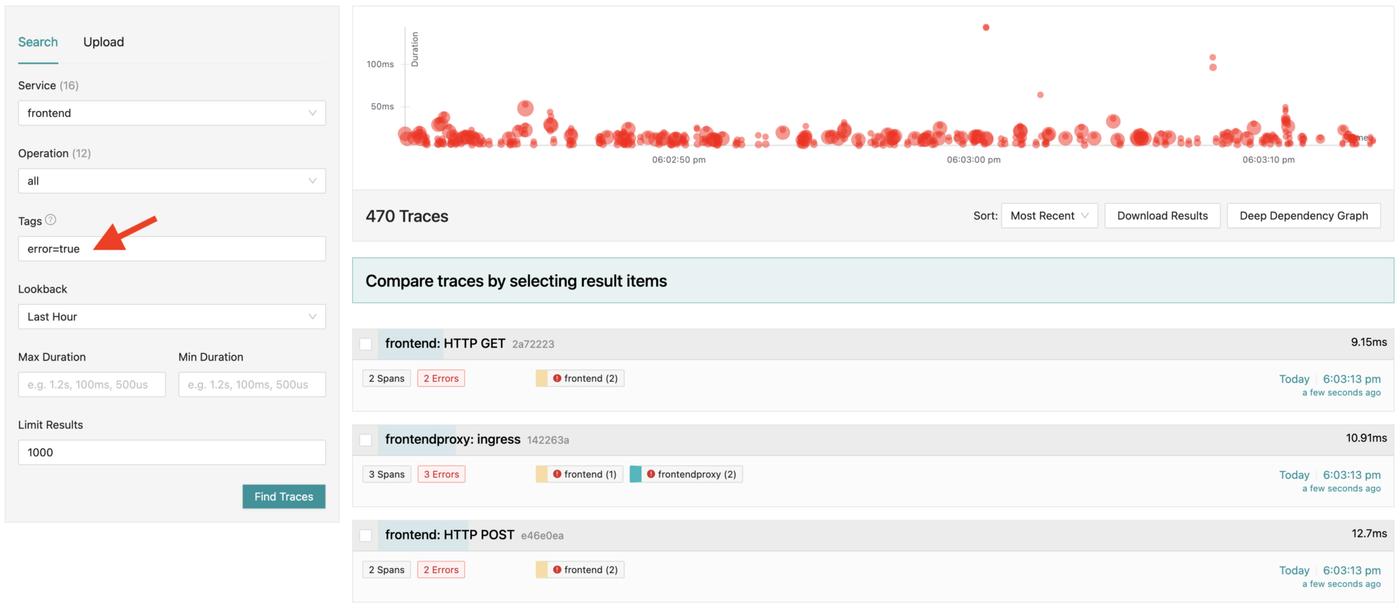Check the frontend: HTTP GET trace checkbox
1400x608 pixels.
(x=366, y=344)
